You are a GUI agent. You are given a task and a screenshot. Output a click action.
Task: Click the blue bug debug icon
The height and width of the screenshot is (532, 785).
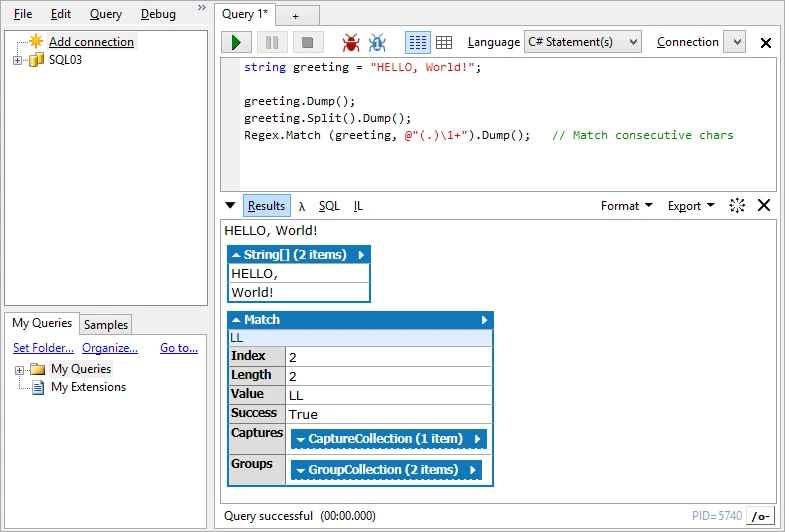pyautogui.click(x=377, y=43)
